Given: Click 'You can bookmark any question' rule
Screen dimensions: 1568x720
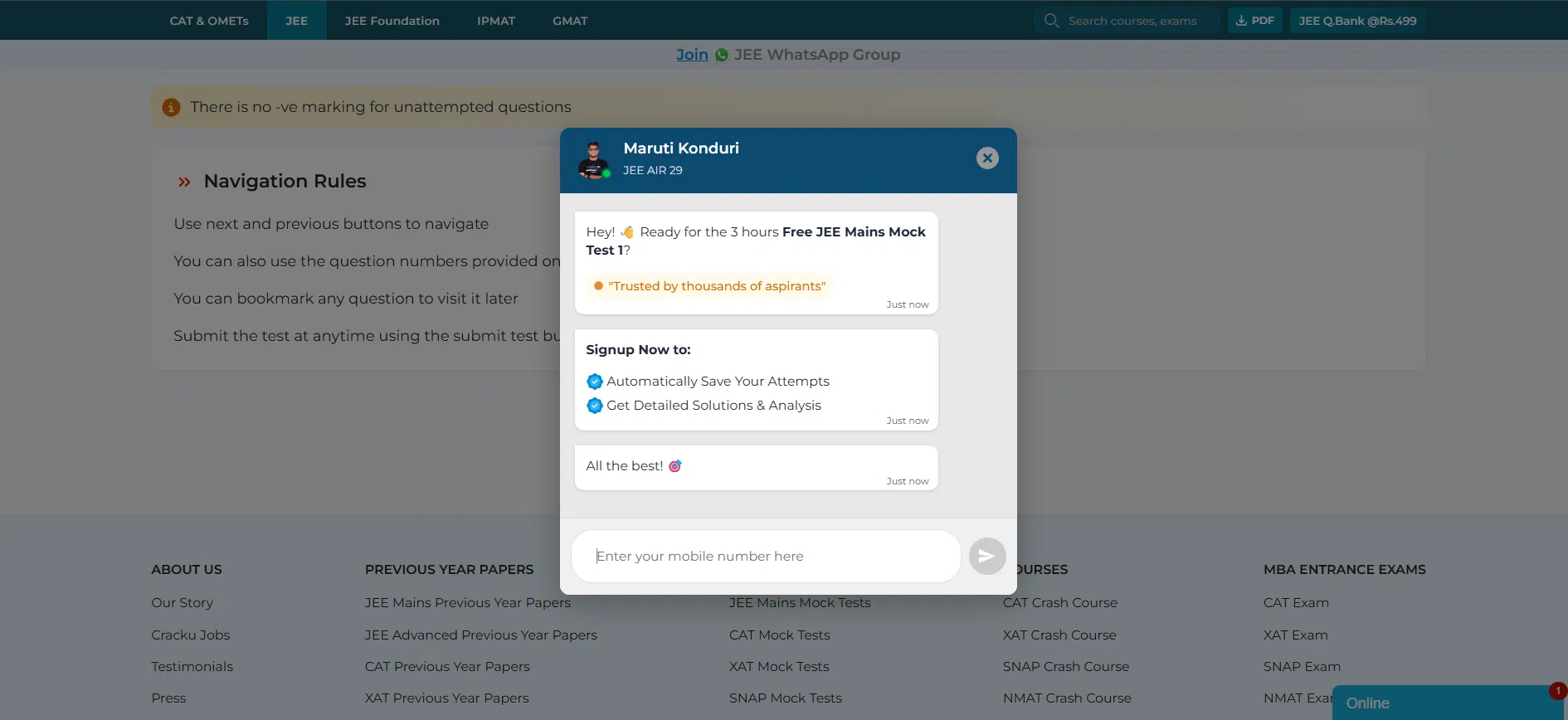Looking at the screenshot, I should point(346,299).
